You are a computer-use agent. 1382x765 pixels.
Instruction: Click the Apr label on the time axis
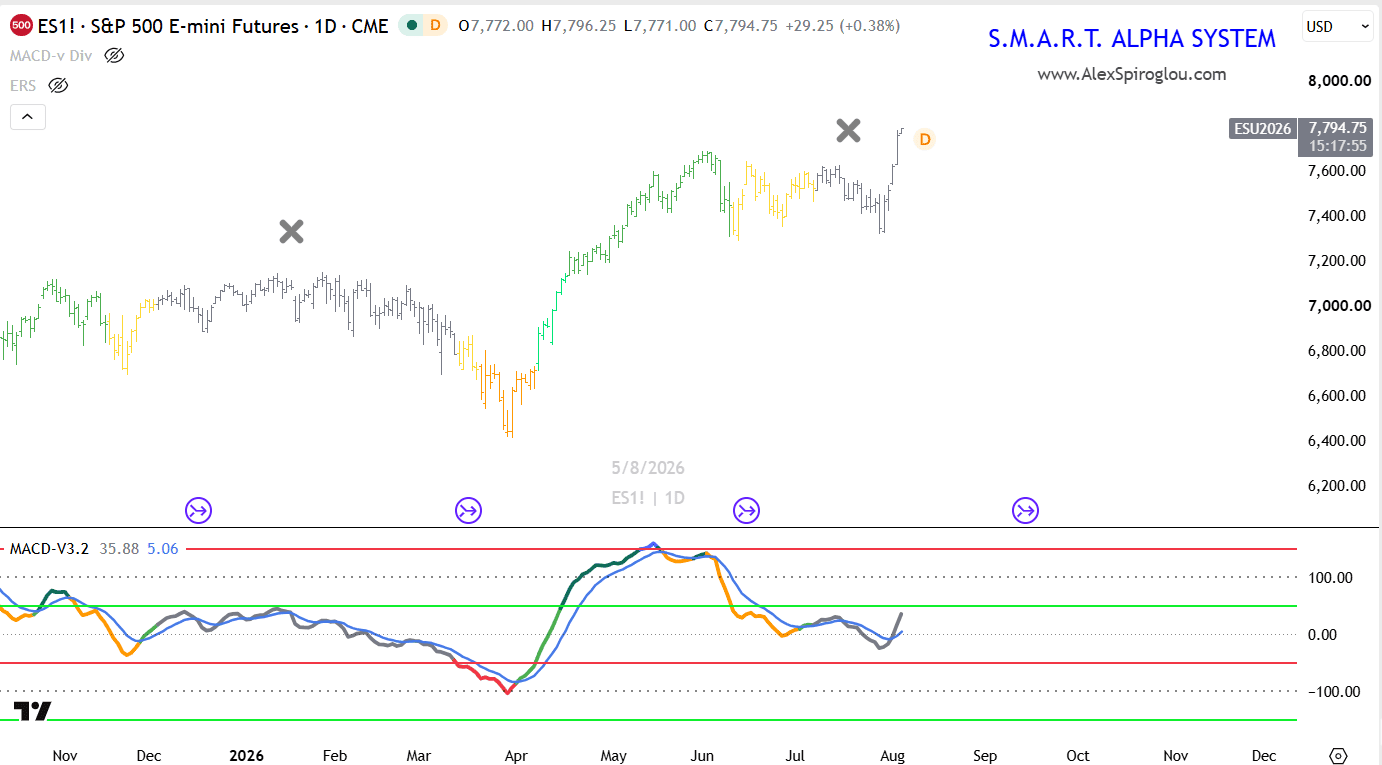[516, 756]
